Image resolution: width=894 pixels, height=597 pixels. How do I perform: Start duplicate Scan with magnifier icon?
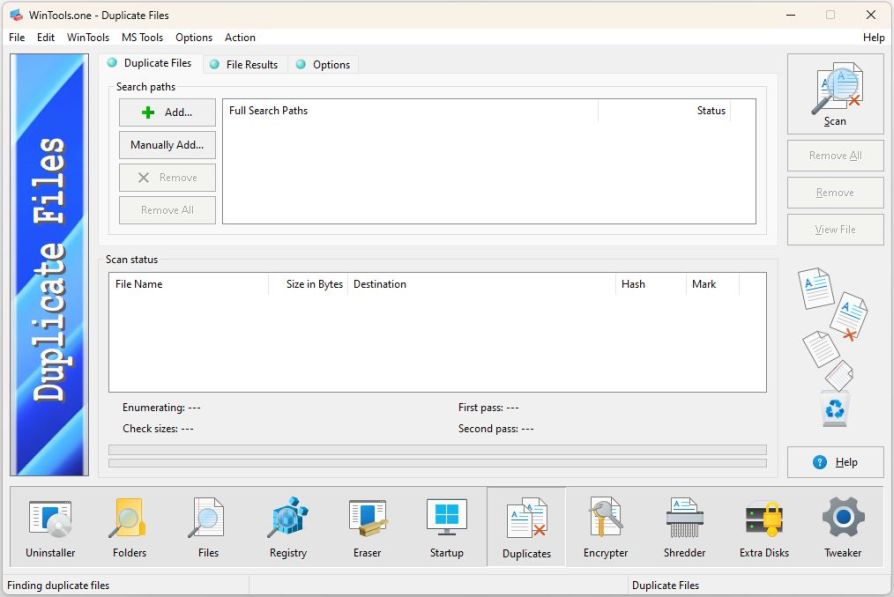click(x=835, y=95)
